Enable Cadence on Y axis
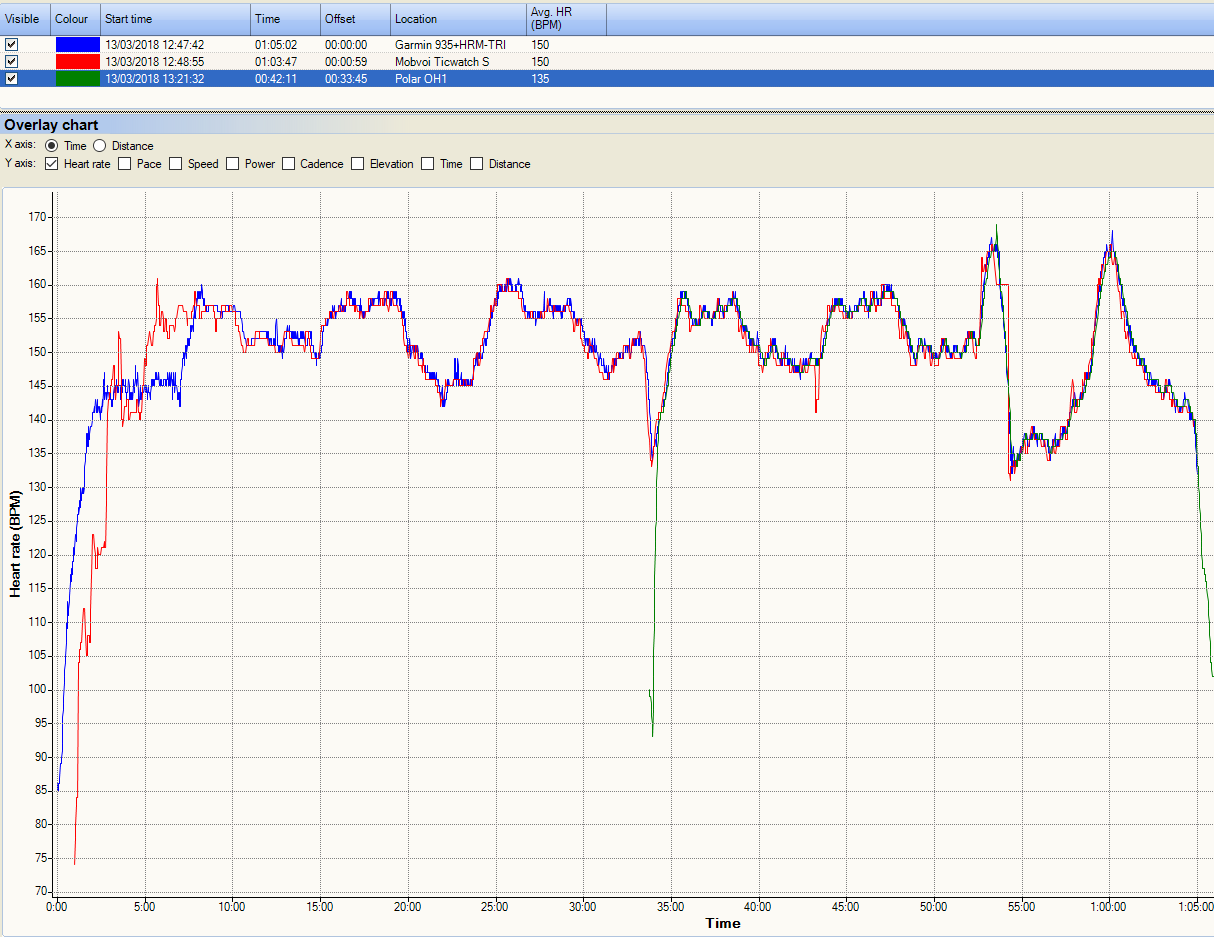The image size is (1214, 937). (x=288, y=164)
